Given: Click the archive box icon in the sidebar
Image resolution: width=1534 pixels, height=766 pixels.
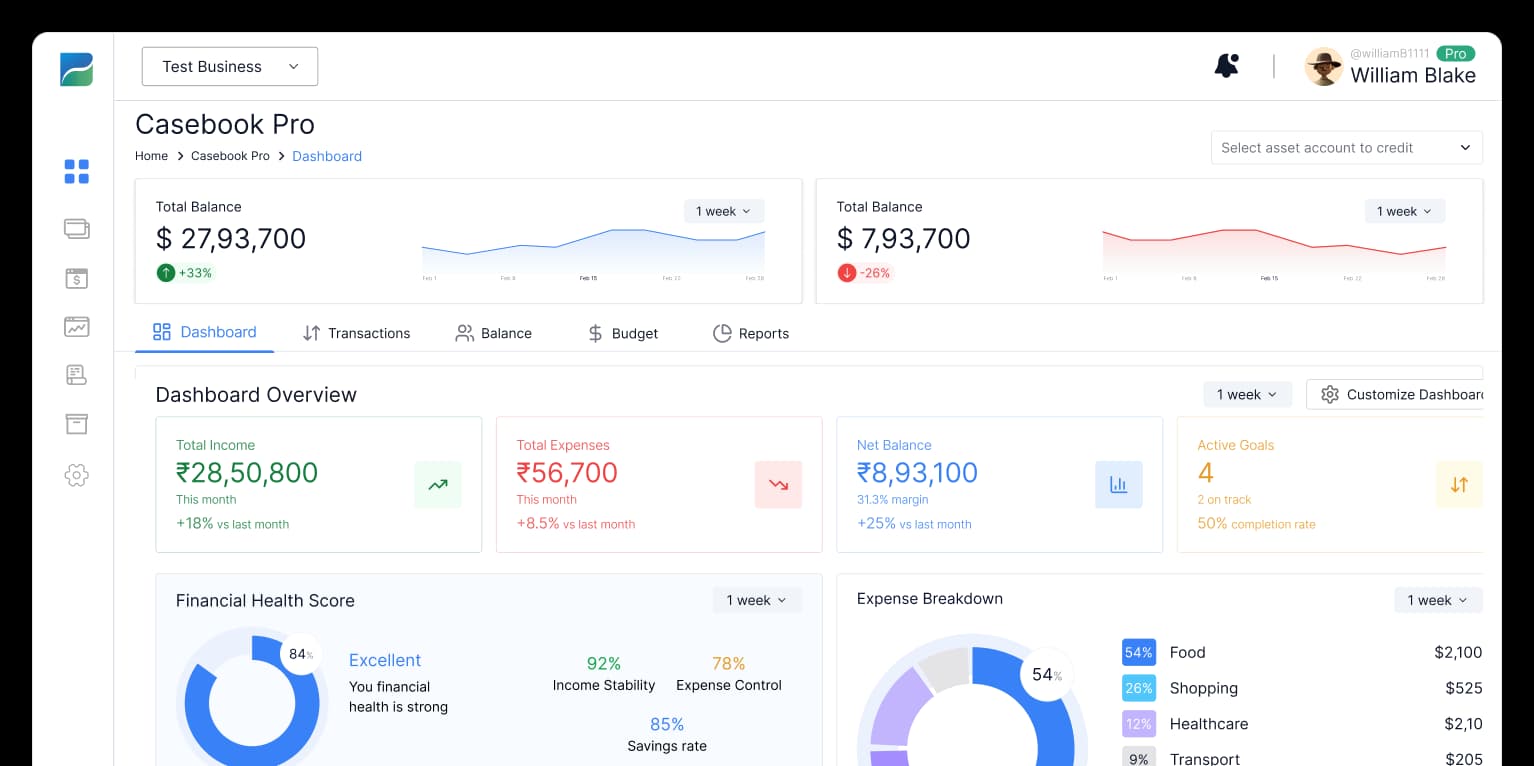Looking at the screenshot, I should 76,423.
